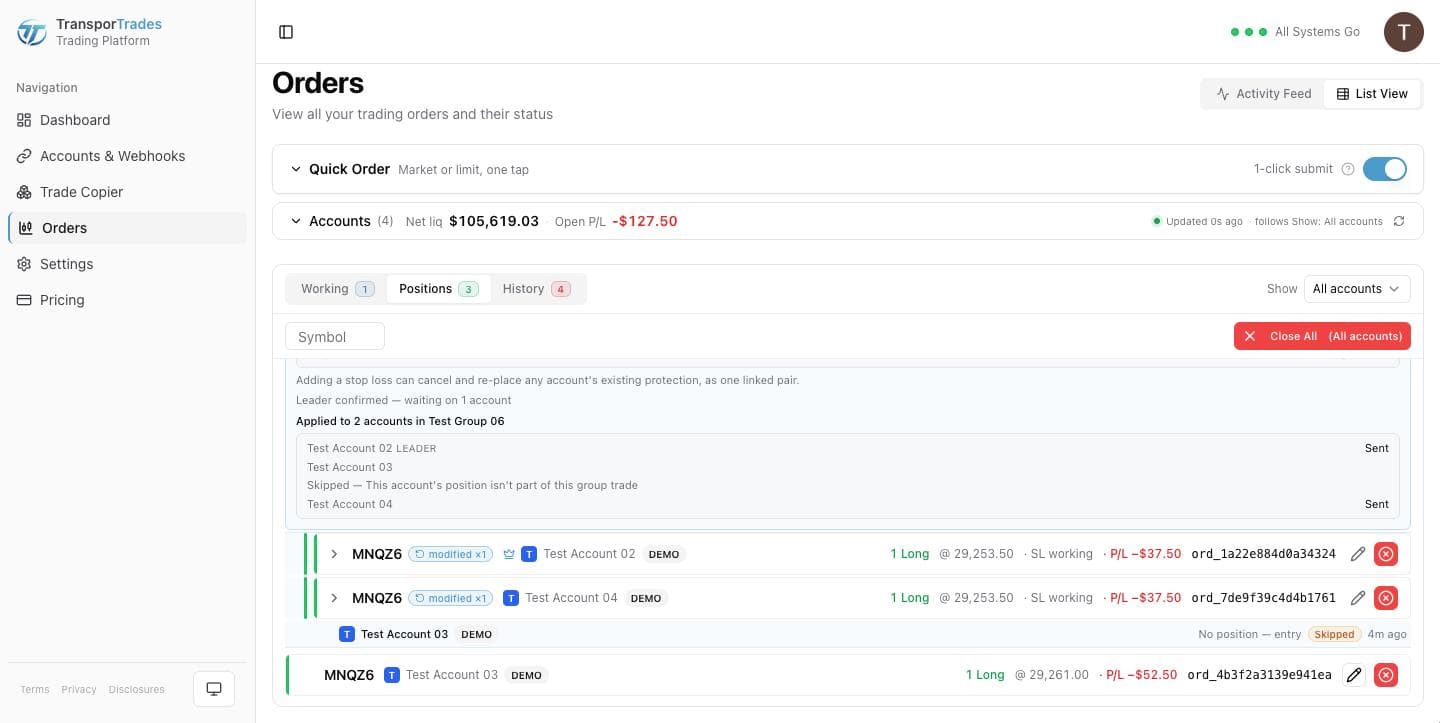Refresh the accounts summary
Image resolution: width=1440 pixels, height=723 pixels.
1399,221
